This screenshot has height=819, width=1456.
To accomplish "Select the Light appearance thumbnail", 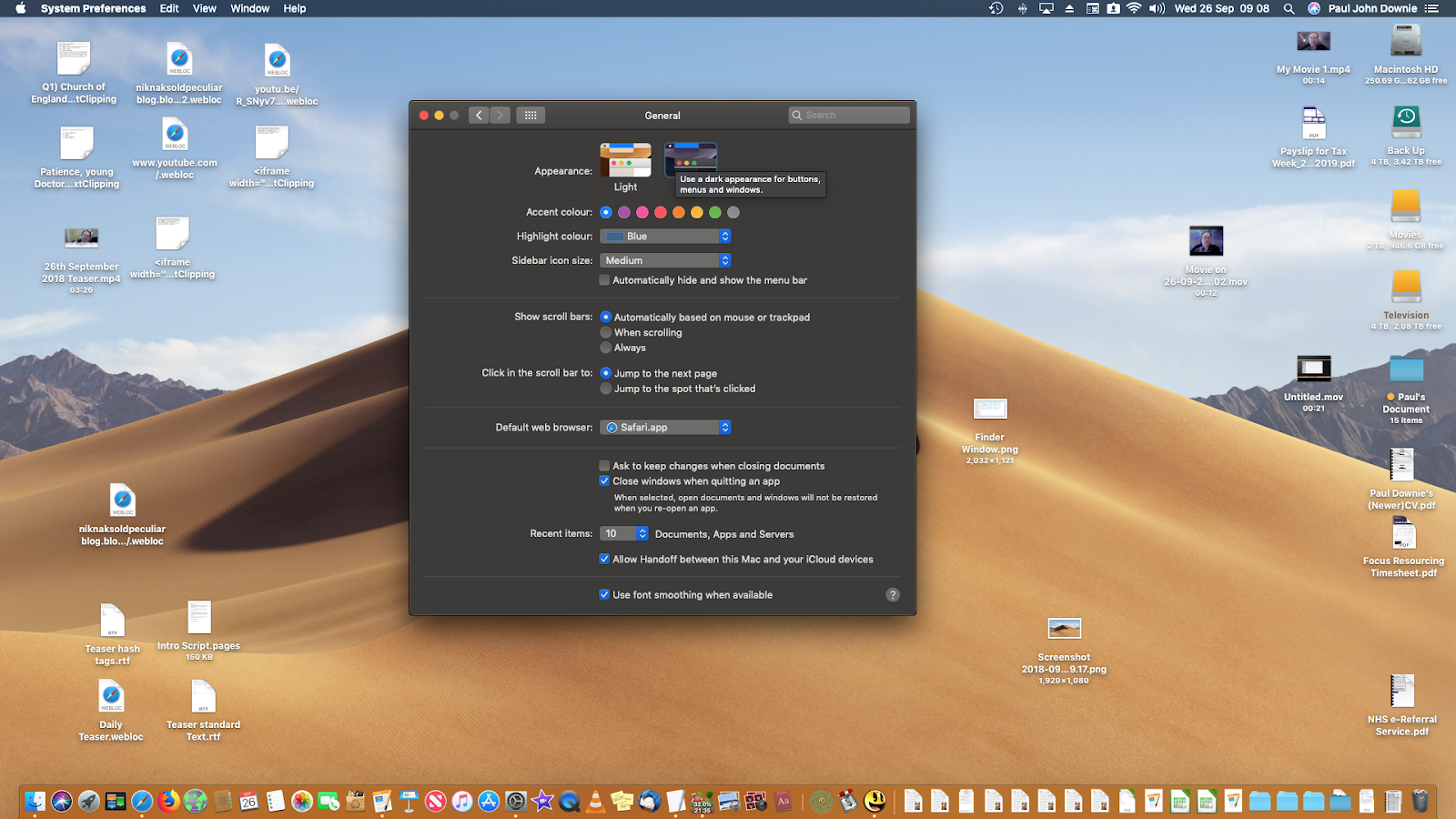I will [x=625, y=160].
